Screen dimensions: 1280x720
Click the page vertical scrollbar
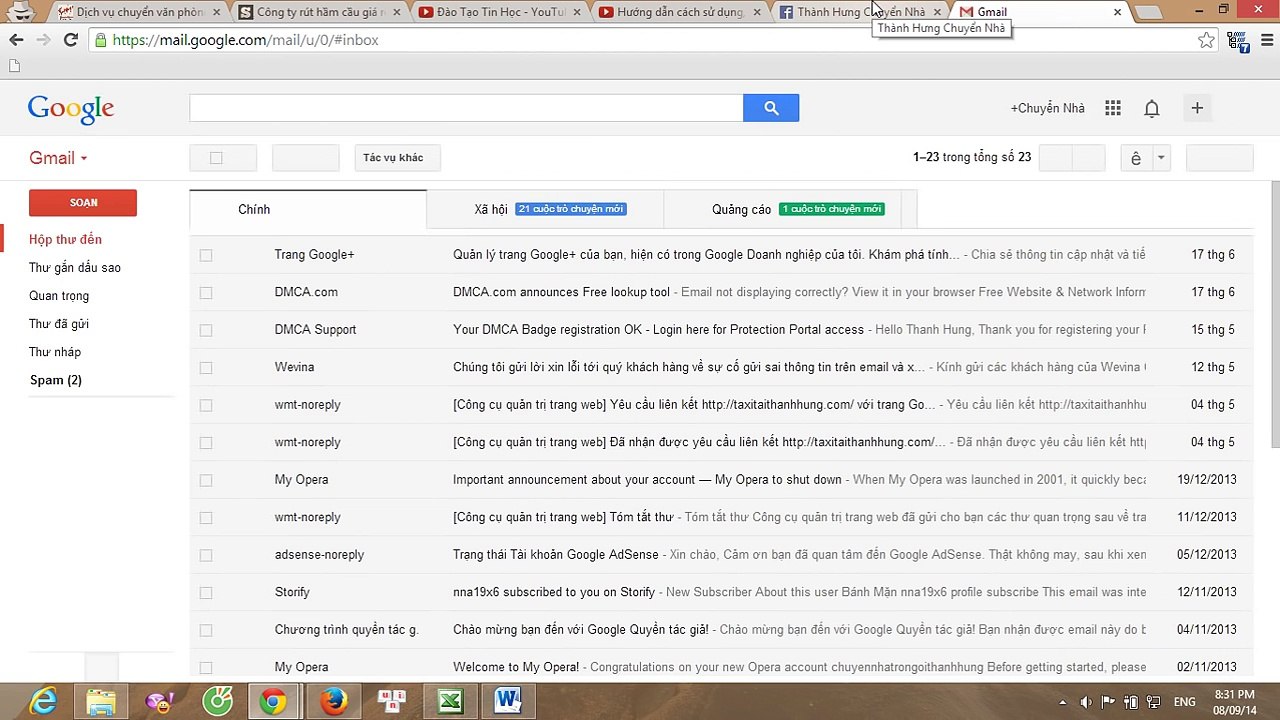[x=1275, y=315]
